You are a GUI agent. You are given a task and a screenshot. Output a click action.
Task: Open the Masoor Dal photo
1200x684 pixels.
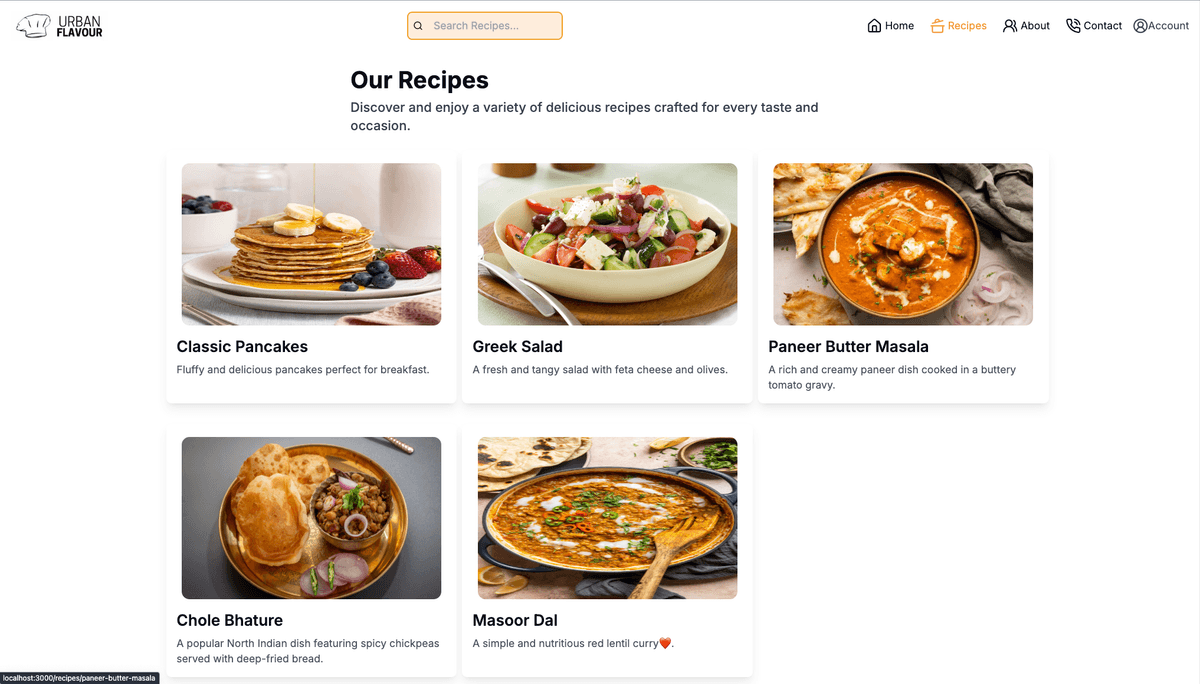607,518
